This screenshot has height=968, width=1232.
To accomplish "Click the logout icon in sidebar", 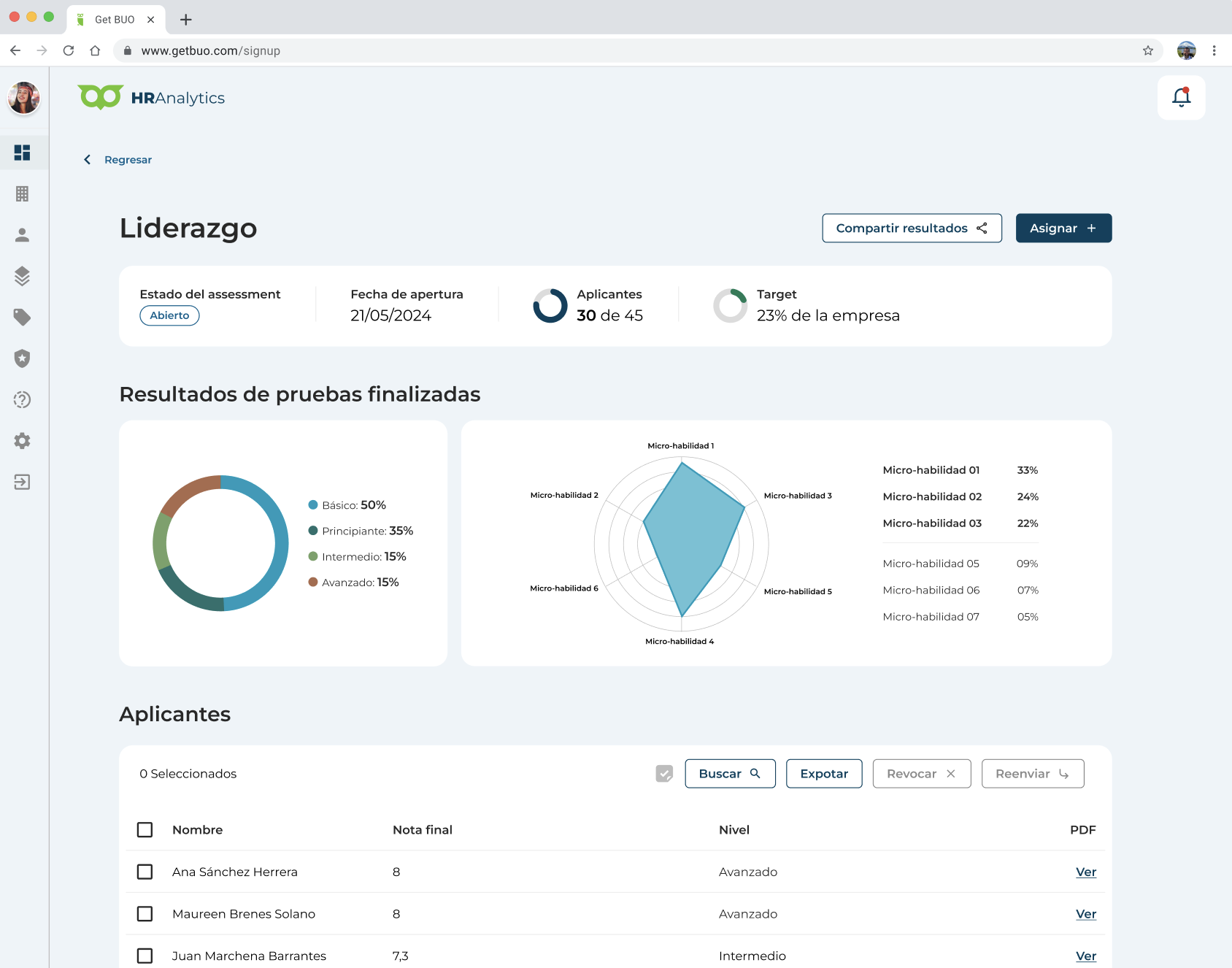I will [23, 482].
